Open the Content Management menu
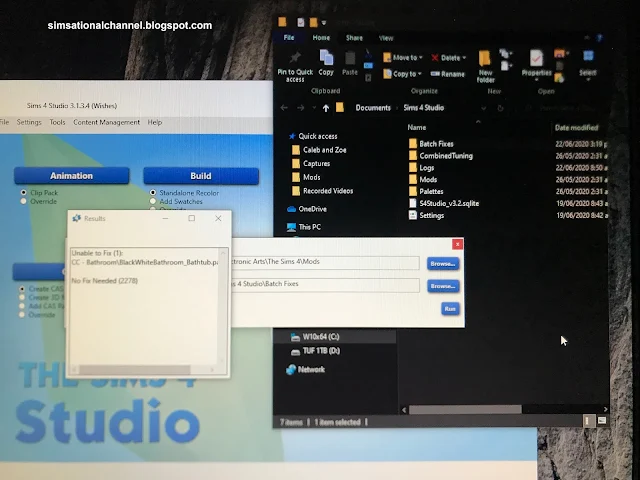 click(107, 122)
